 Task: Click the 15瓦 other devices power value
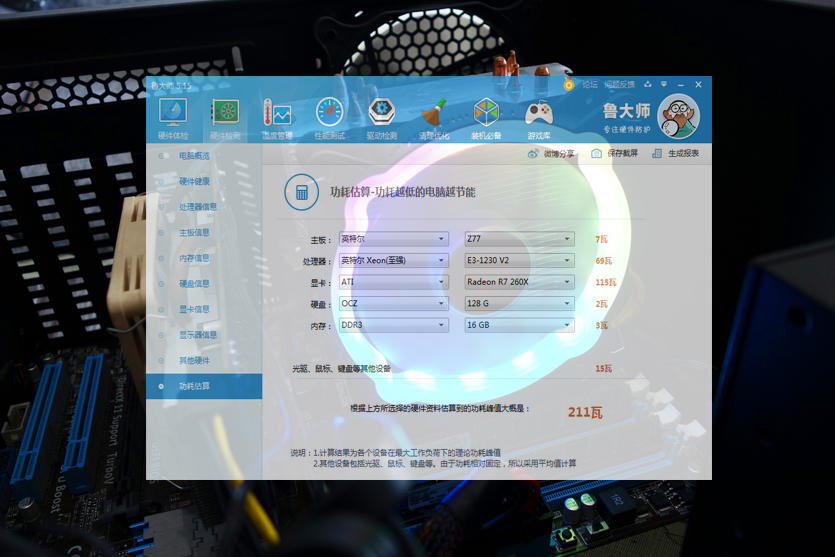pyautogui.click(x=603, y=368)
